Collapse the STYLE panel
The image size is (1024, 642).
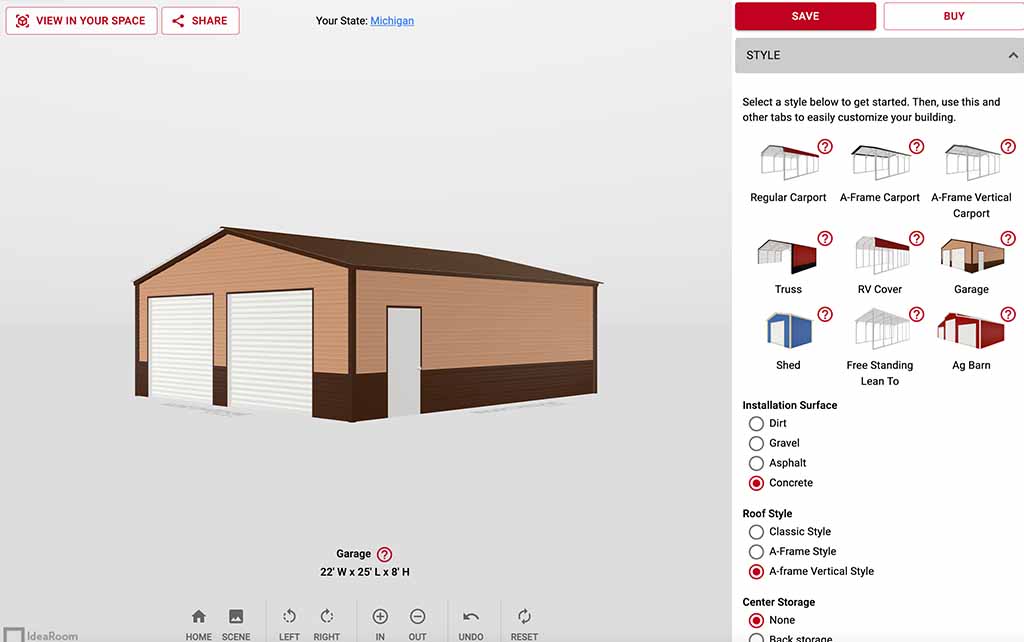point(1010,55)
